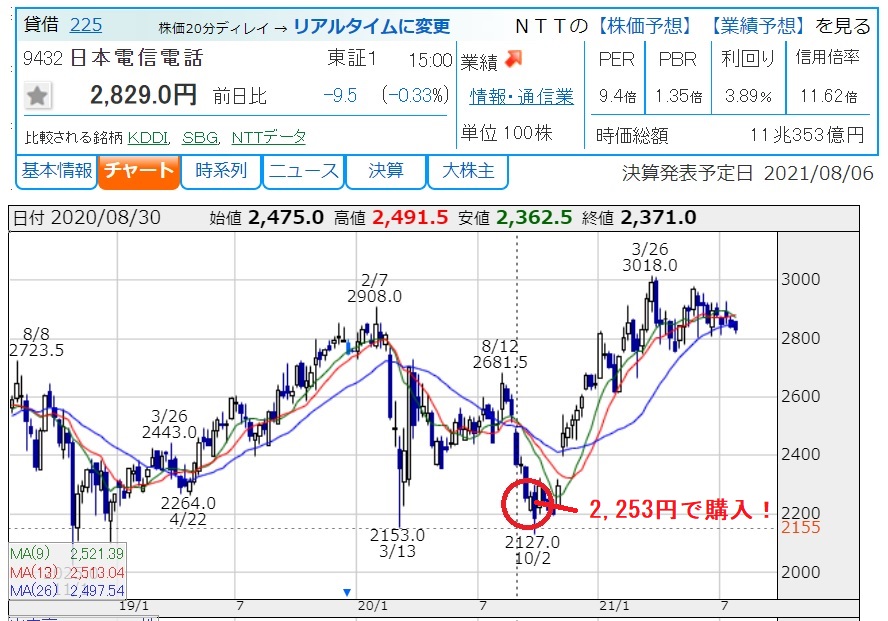Click the 3/26 2443.0 chart label
This screenshot has width=888, height=621.
(x=169, y=424)
